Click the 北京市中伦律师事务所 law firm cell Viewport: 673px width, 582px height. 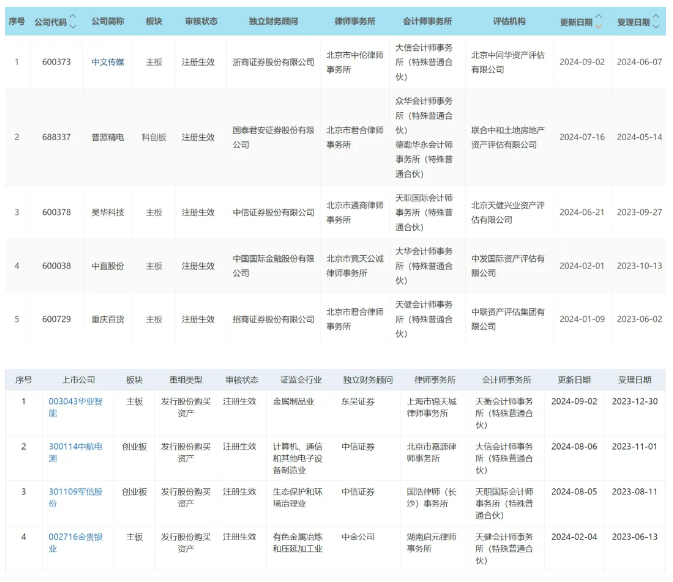pos(355,62)
